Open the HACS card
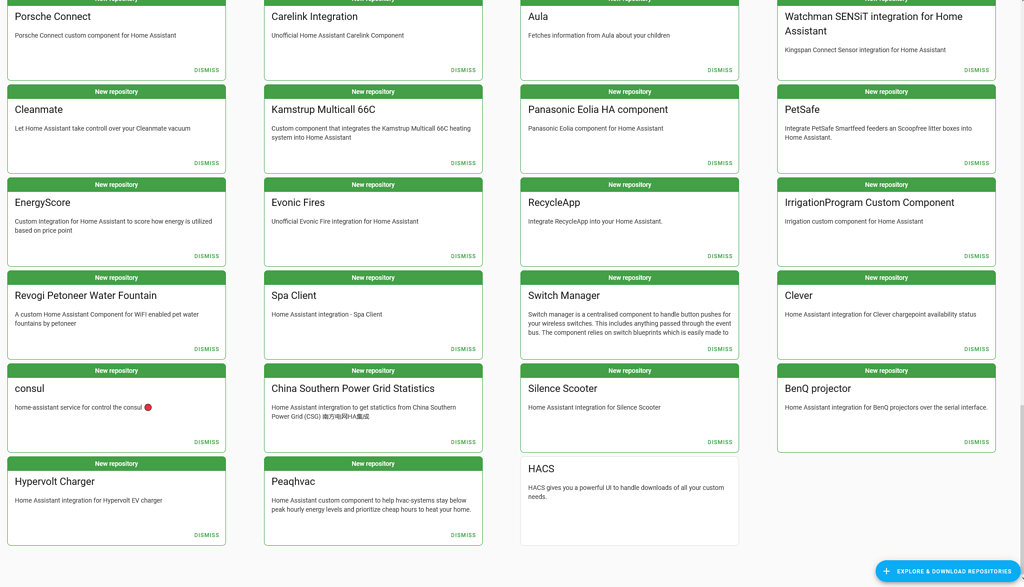 630,501
